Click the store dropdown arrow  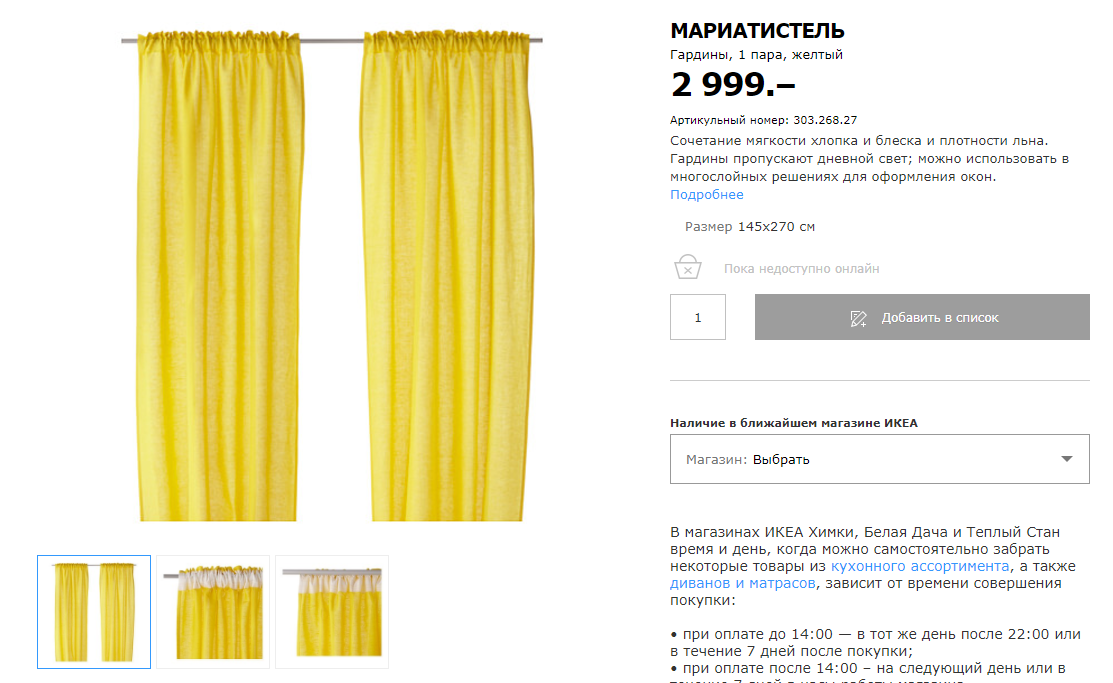click(x=1066, y=459)
